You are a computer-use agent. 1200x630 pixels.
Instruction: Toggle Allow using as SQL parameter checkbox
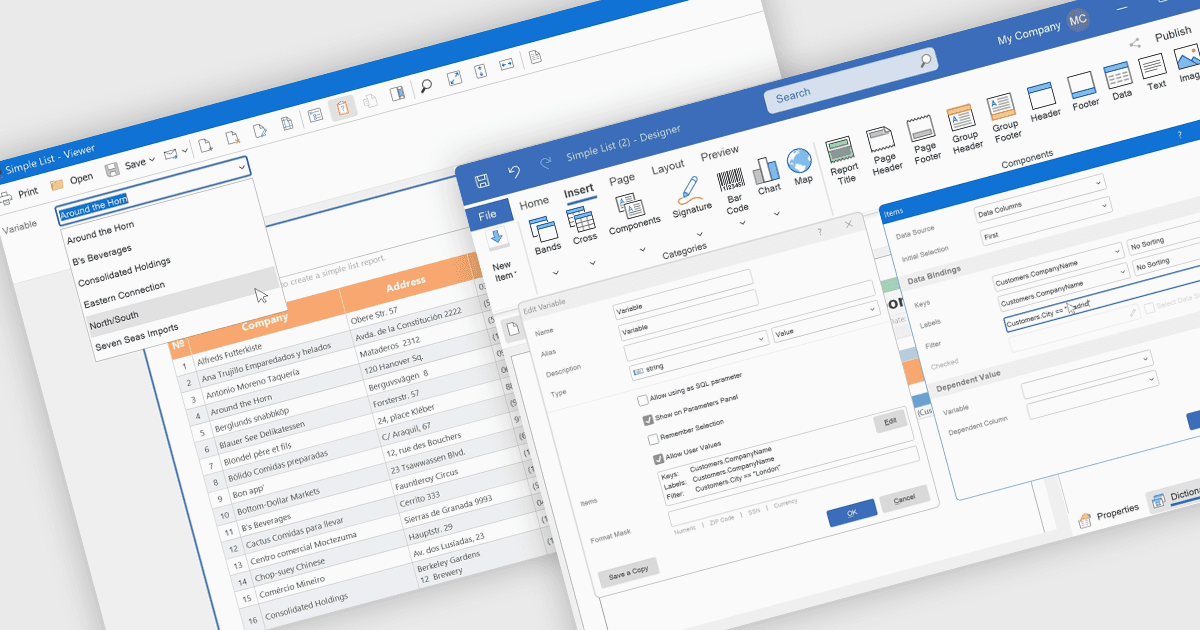(x=643, y=400)
